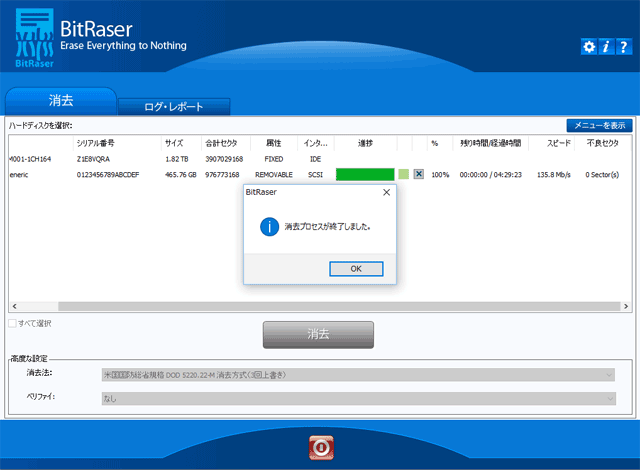Switch to the 消去 tab
The height and width of the screenshot is (470, 640).
tap(61, 101)
